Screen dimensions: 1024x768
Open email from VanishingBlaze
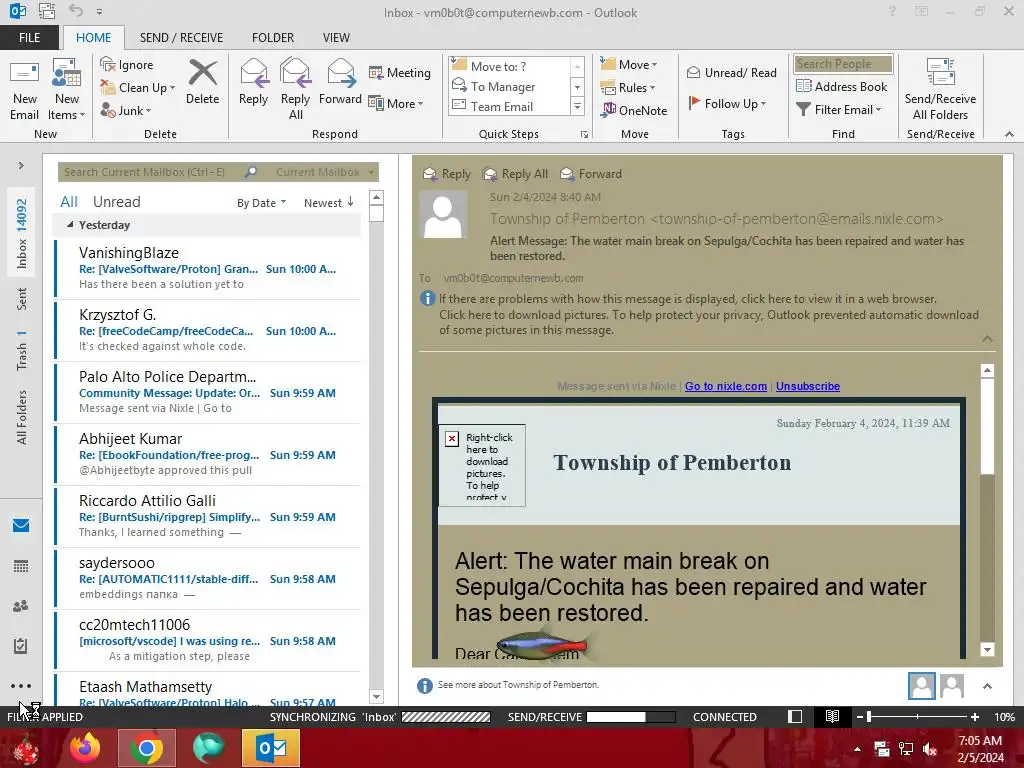pyautogui.click(x=208, y=268)
